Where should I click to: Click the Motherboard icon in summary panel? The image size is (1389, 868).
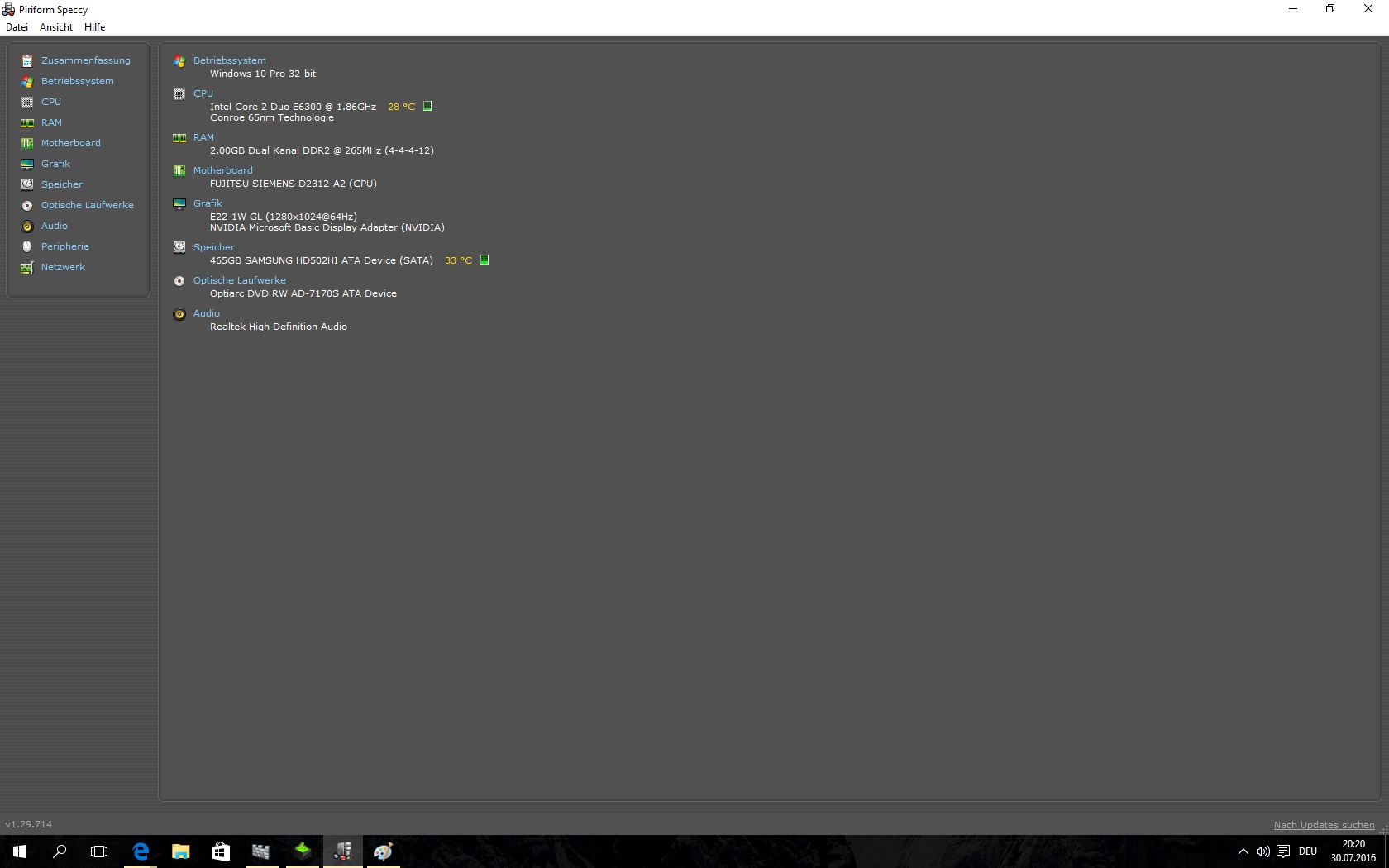(x=179, y=171)
